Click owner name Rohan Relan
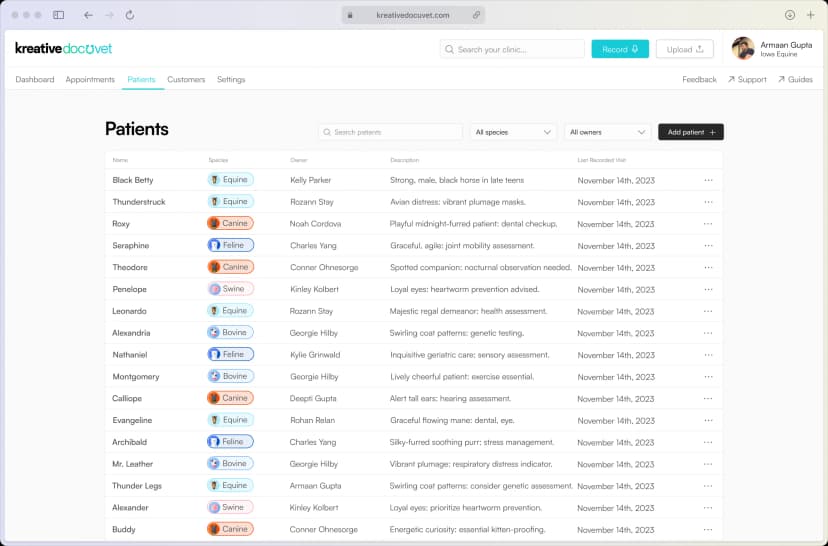Image resolution: width=828 pixels, height=546 pixels. [x=313, y=420]
